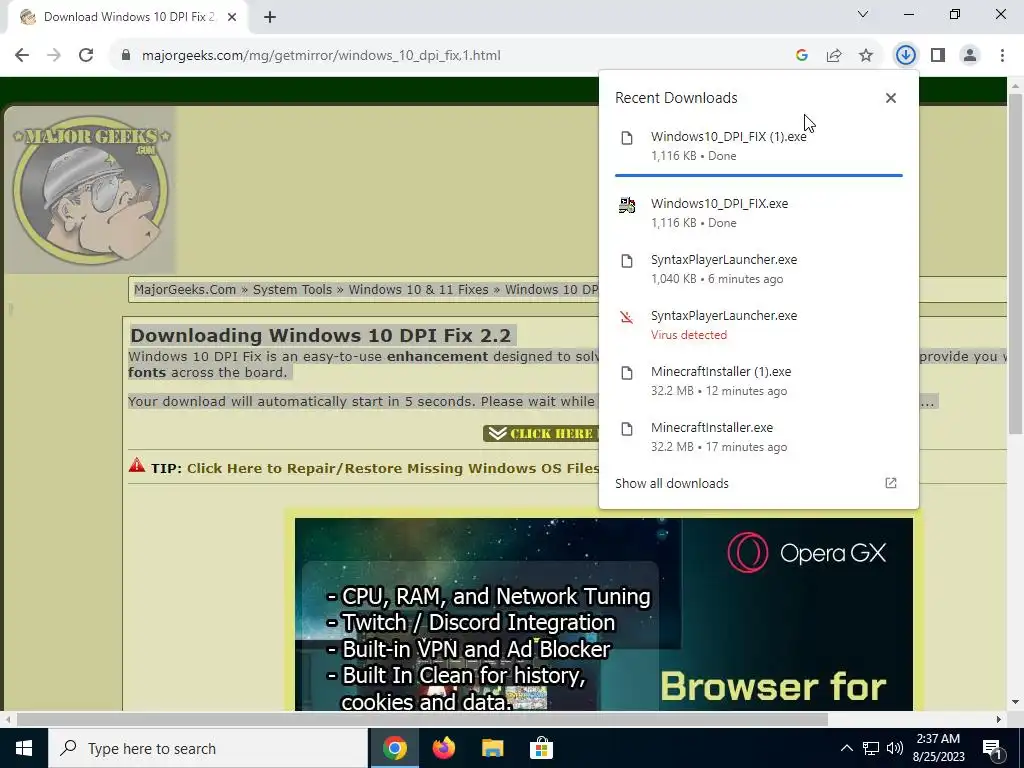Open volume control tray icon

(895, 748)
